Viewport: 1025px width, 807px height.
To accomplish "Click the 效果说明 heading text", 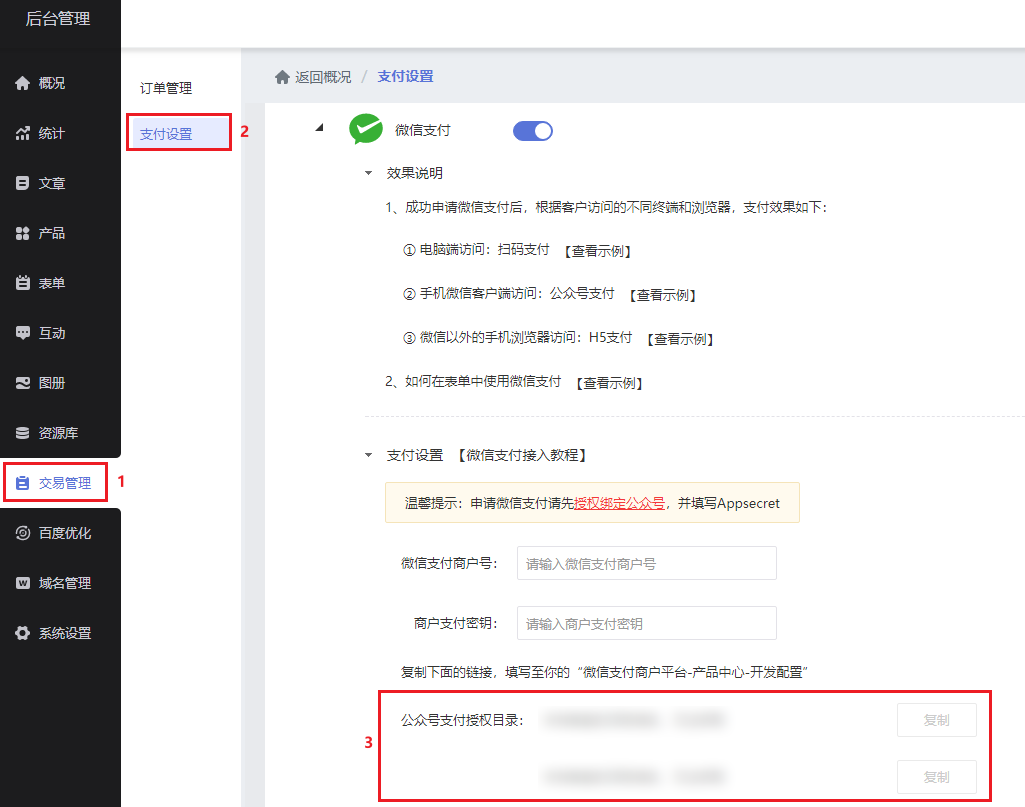I will (414, 173).
